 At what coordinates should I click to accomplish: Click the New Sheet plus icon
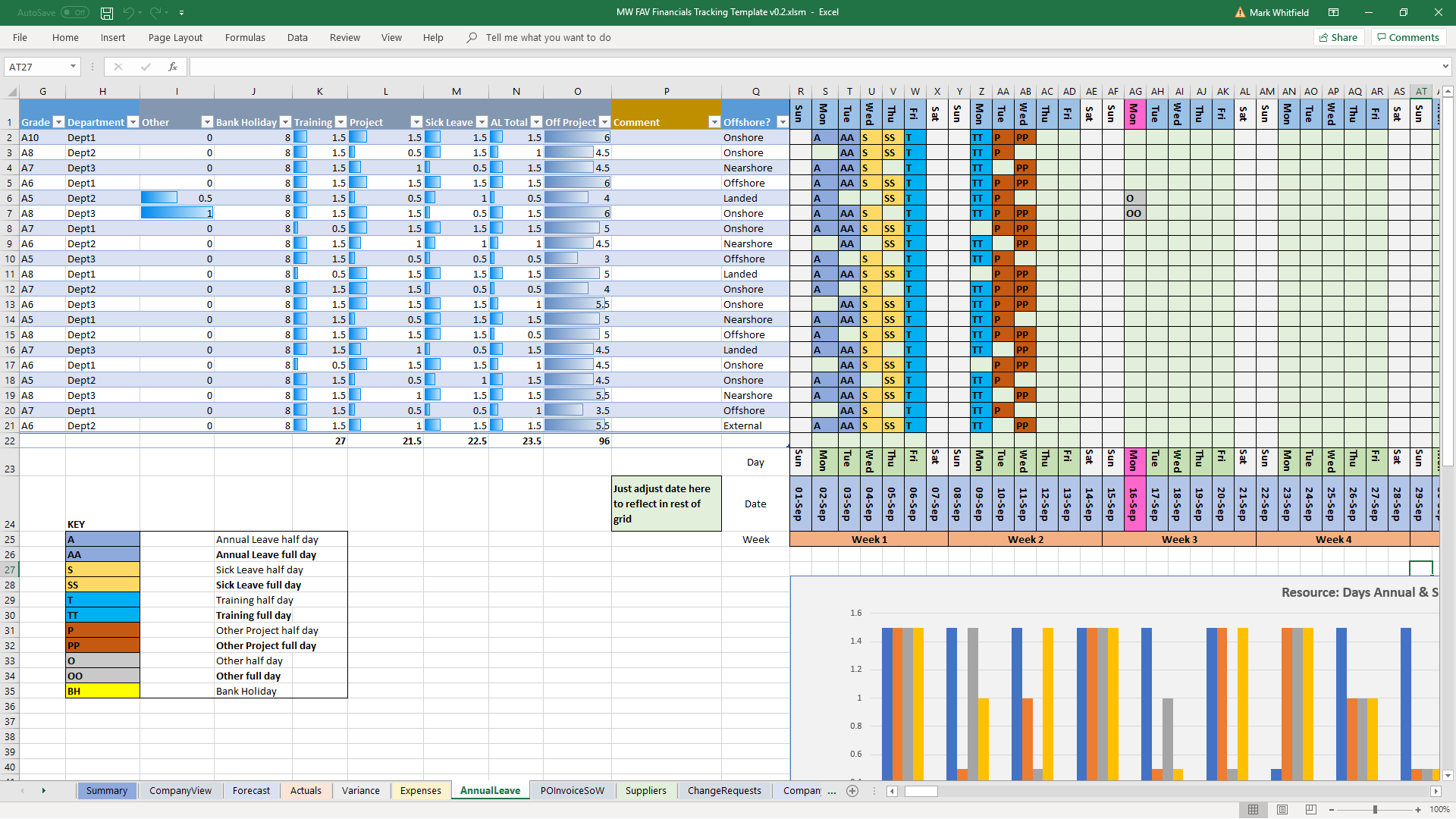[x=852, y=791]
